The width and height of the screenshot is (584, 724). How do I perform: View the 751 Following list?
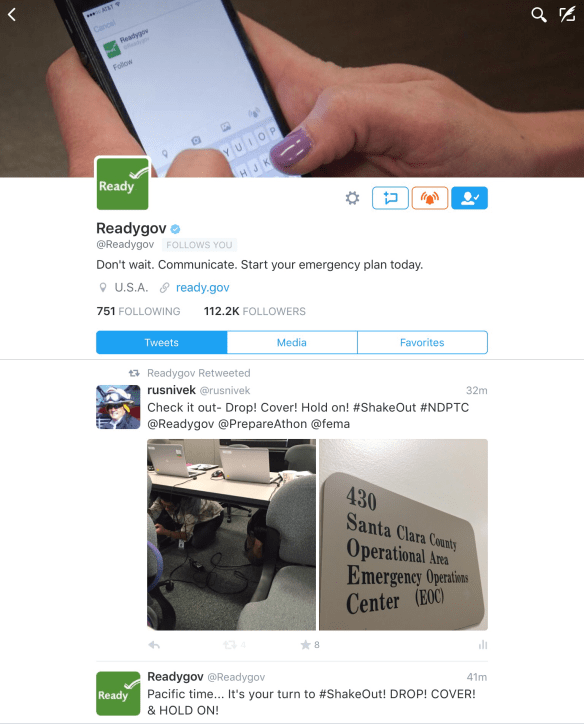point(138,311)
